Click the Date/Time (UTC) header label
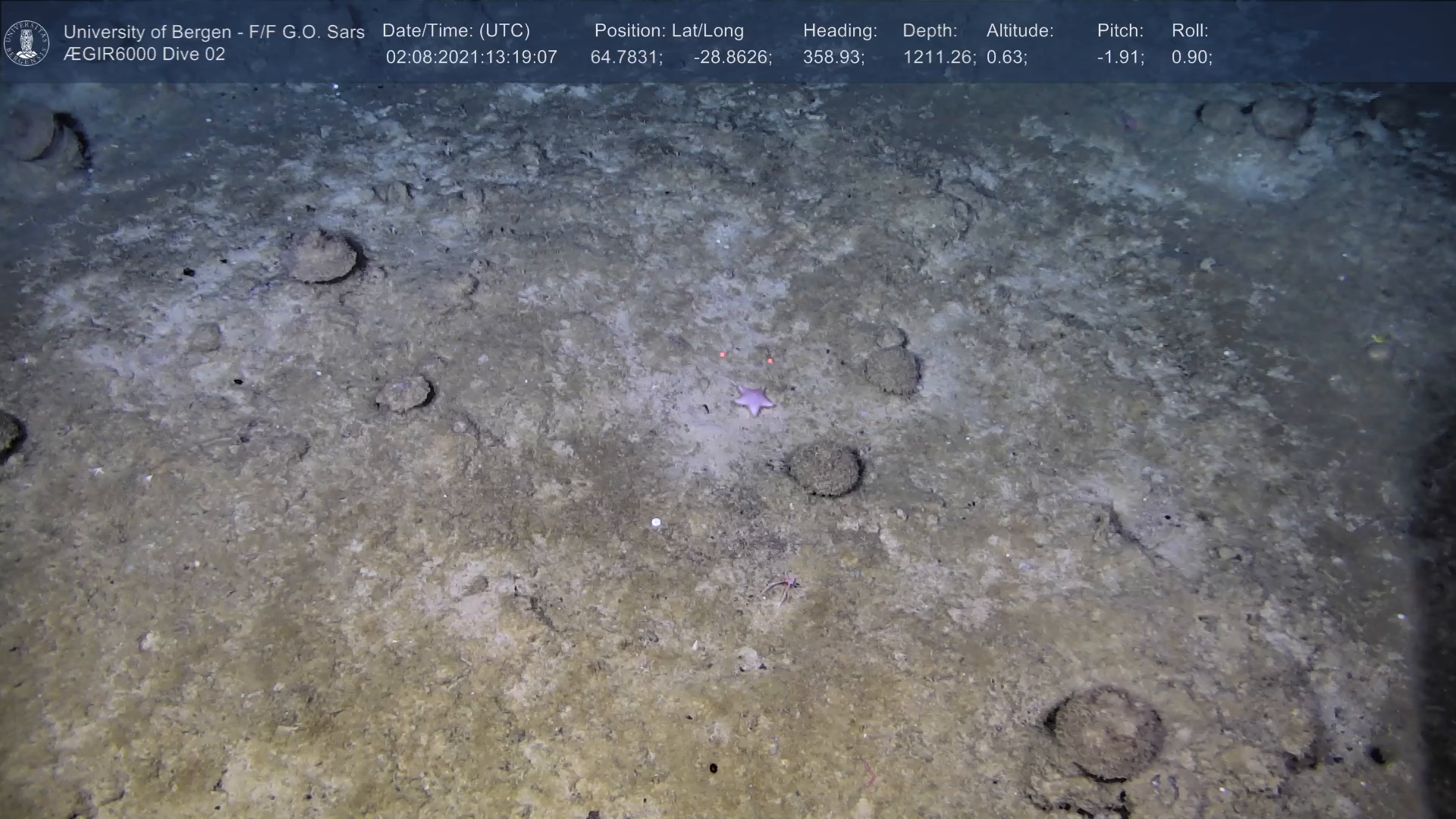1456x819 pixels. pos(456,31)
